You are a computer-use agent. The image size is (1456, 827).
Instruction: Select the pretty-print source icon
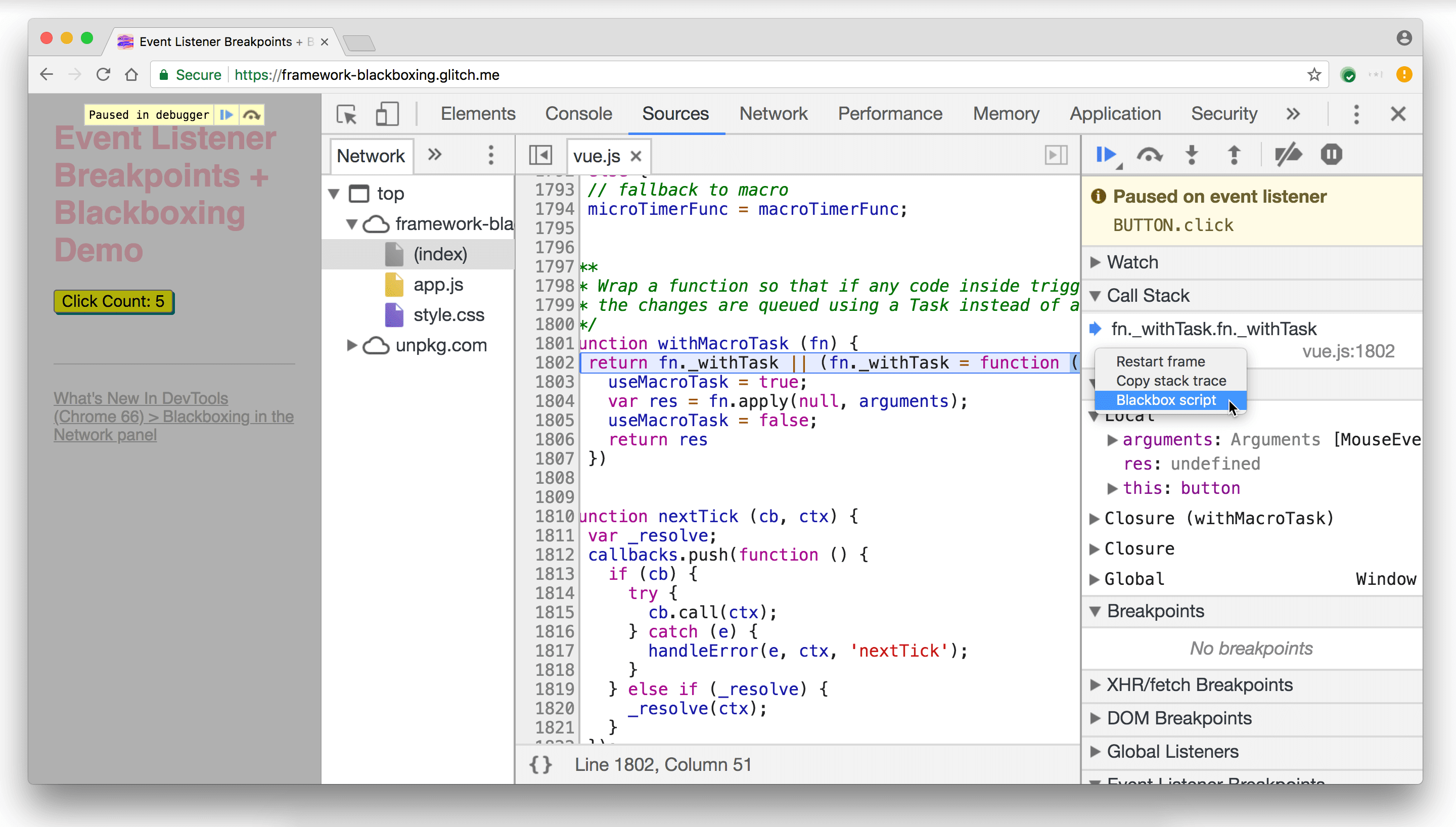pos(540,764)
